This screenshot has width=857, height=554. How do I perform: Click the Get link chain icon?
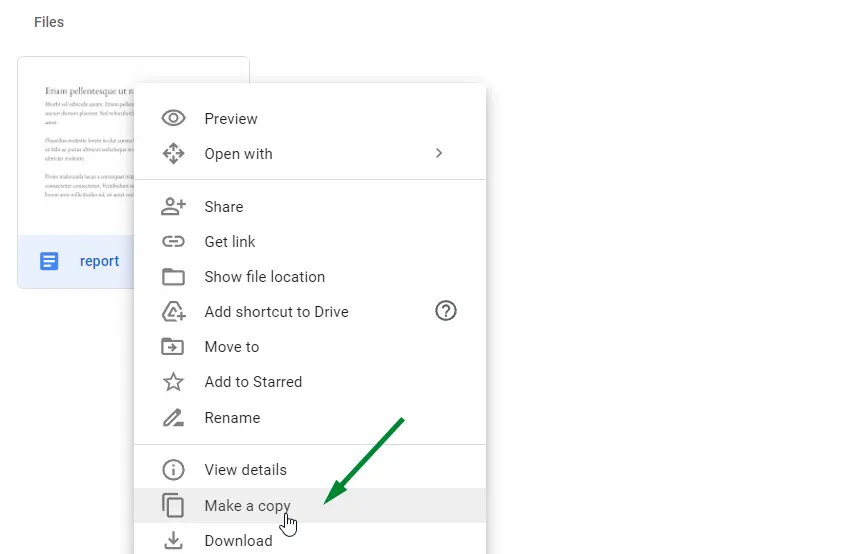173,241
